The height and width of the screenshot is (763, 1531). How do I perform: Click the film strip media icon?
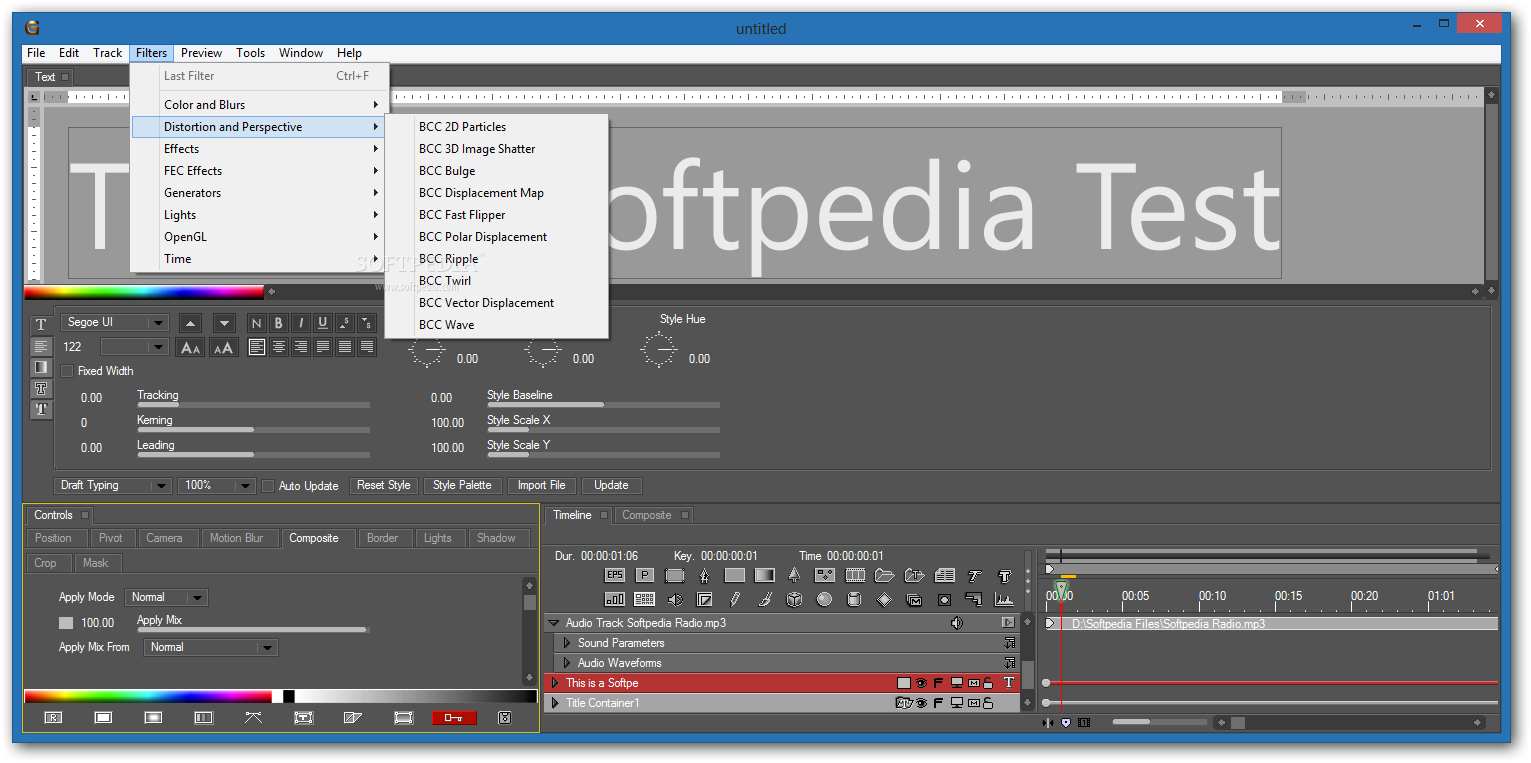855,575
